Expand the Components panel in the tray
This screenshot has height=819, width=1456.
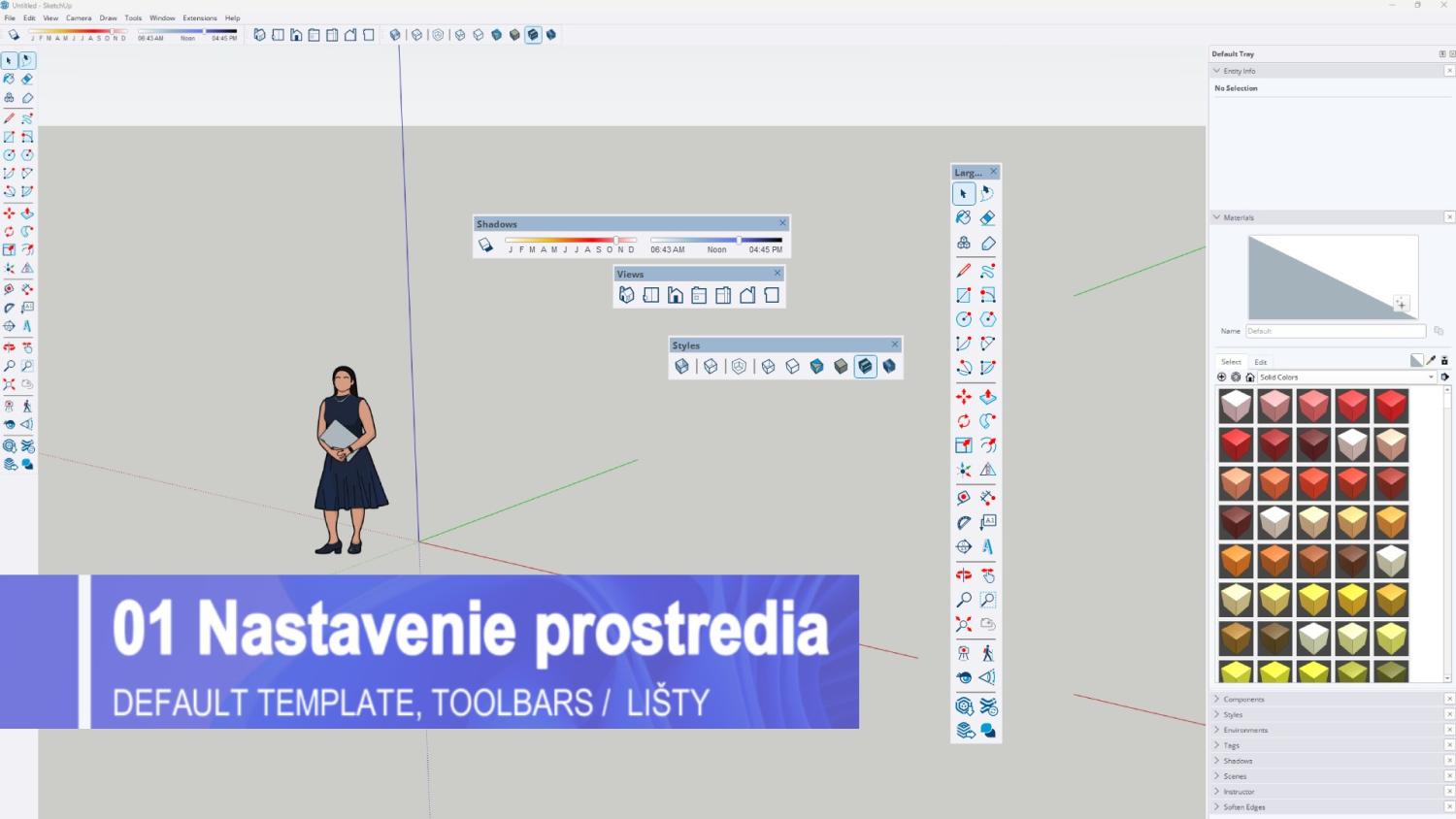1243,699
